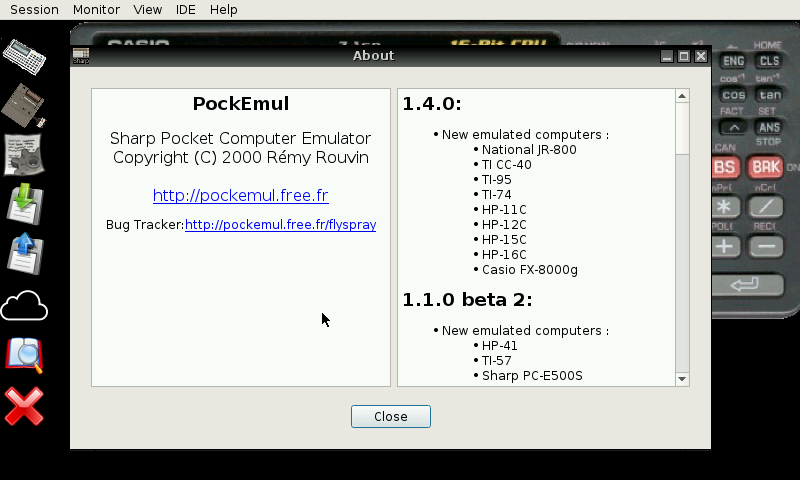Viewport: 800px width, 480px height.
Task: Click the 'TI-57' list entry
Action: coord(496,361)
